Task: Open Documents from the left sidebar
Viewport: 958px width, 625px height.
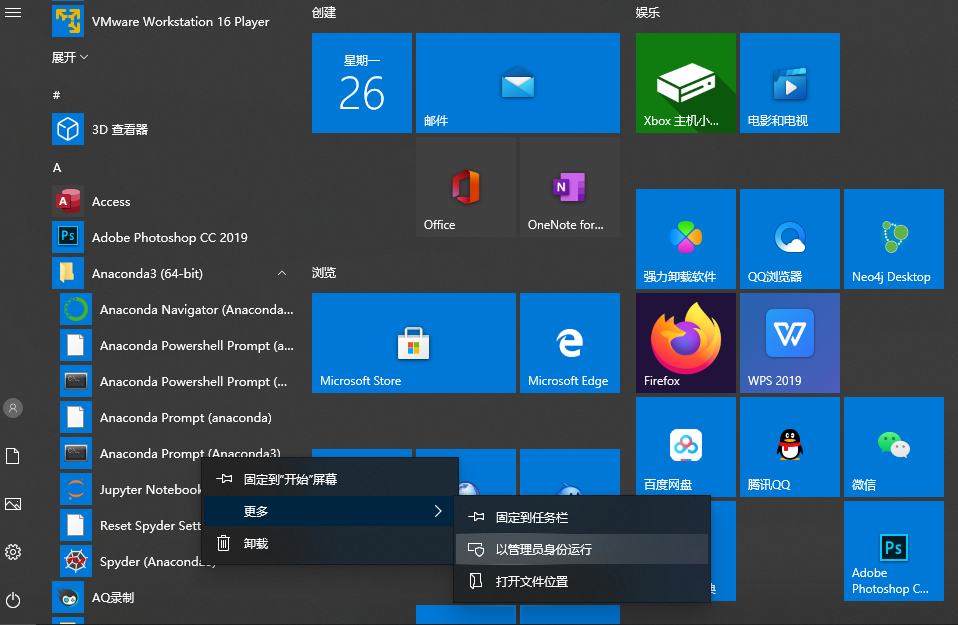Action: pyautogui.click(x=13, y=456)
